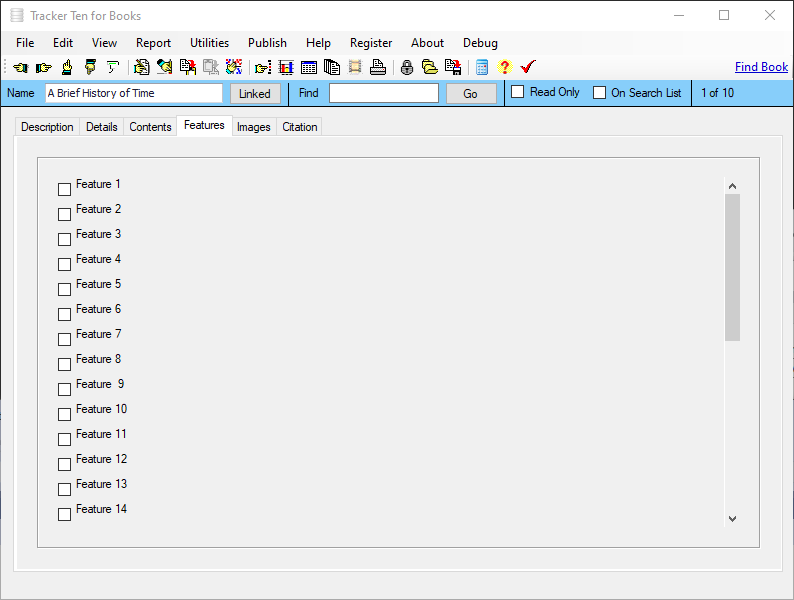Click the yellow folders open icon
The height and width of the screenshot is (600, 794).
point(430,67)
